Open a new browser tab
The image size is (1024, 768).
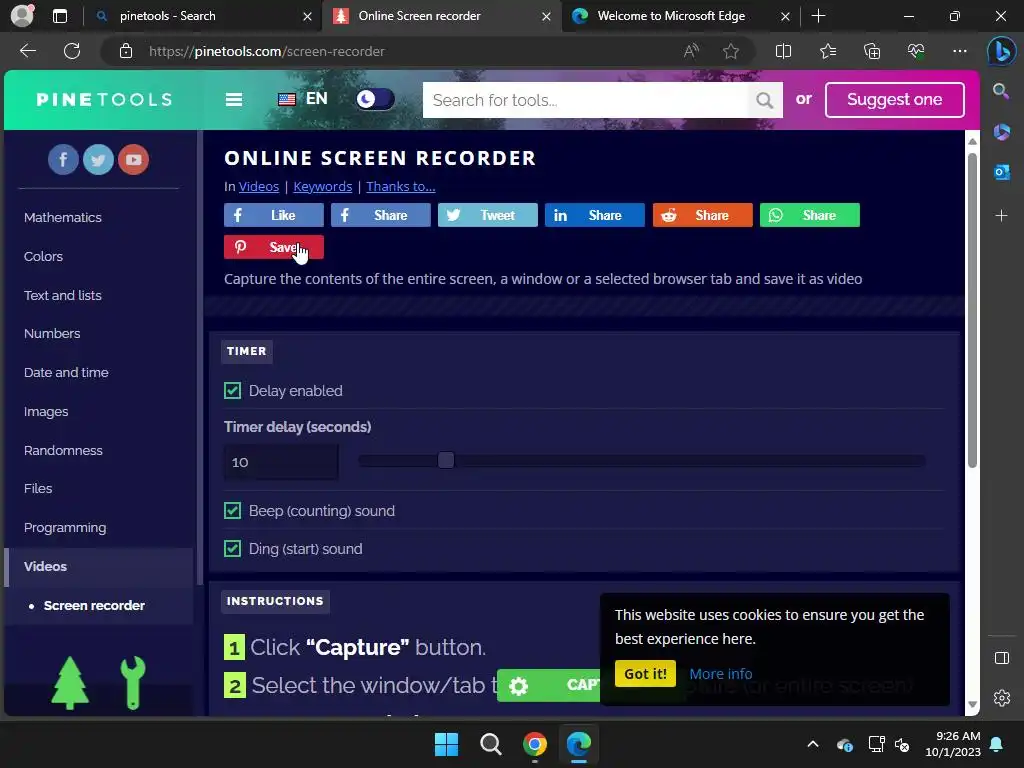818,16
